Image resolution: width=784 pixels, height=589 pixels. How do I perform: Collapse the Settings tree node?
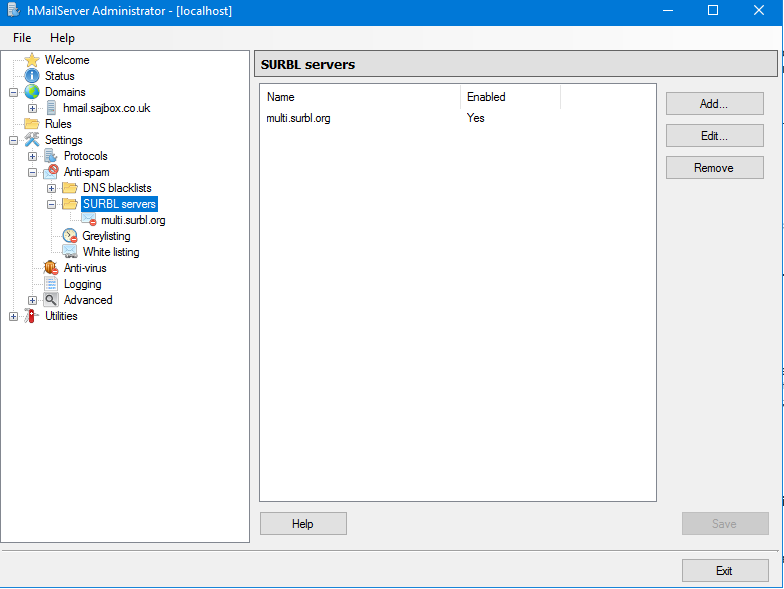(14, 140)
